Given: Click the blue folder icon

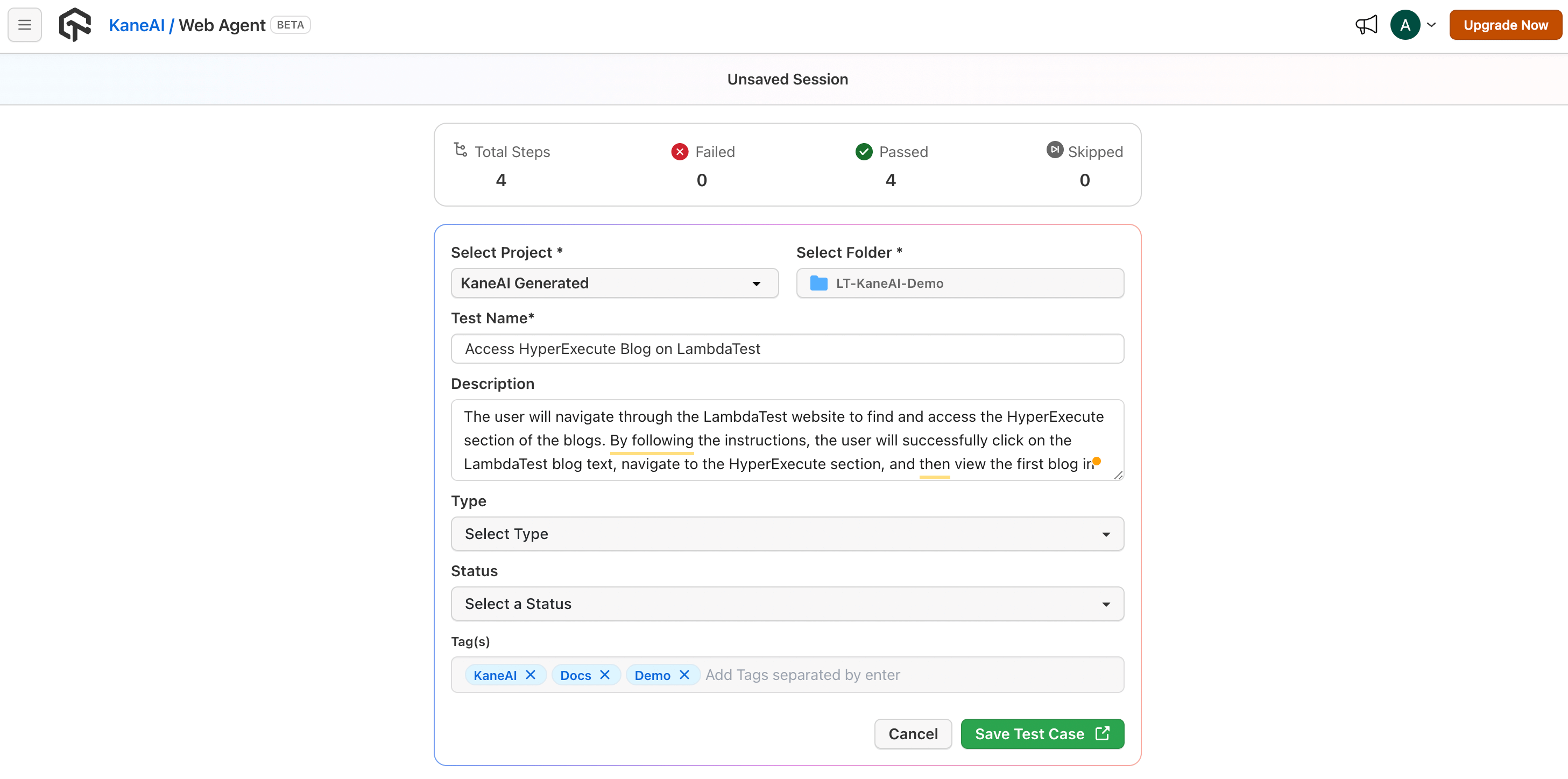Looking at the screenshot, I should coord(818,283).
